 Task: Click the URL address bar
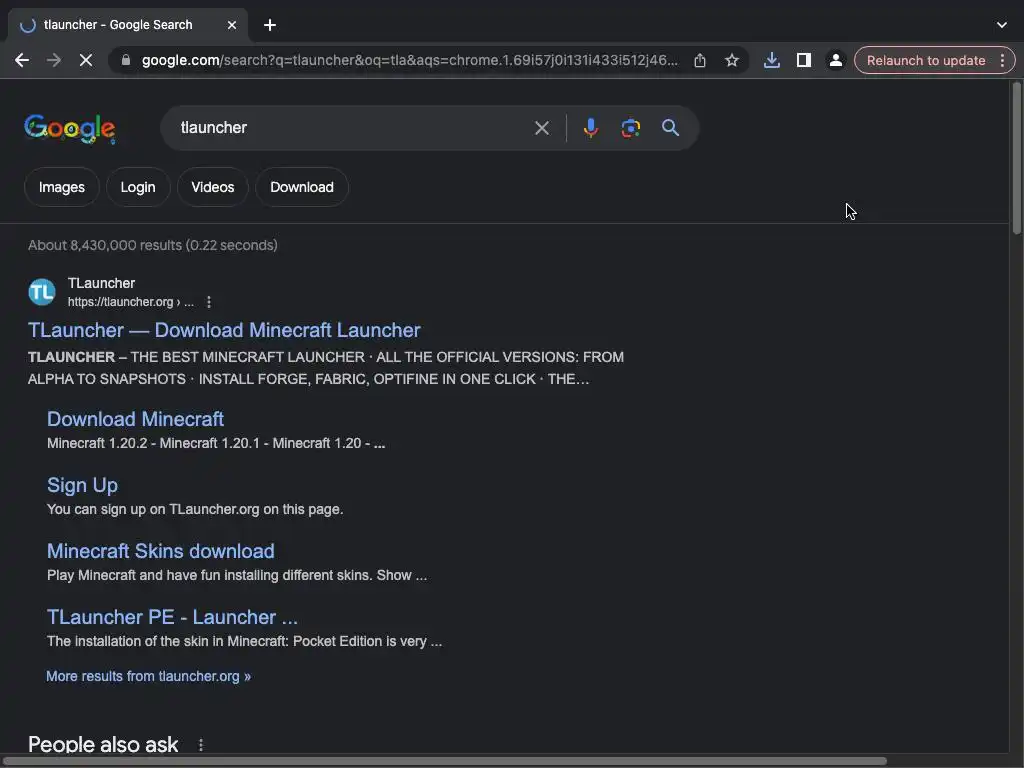(410, 61)
